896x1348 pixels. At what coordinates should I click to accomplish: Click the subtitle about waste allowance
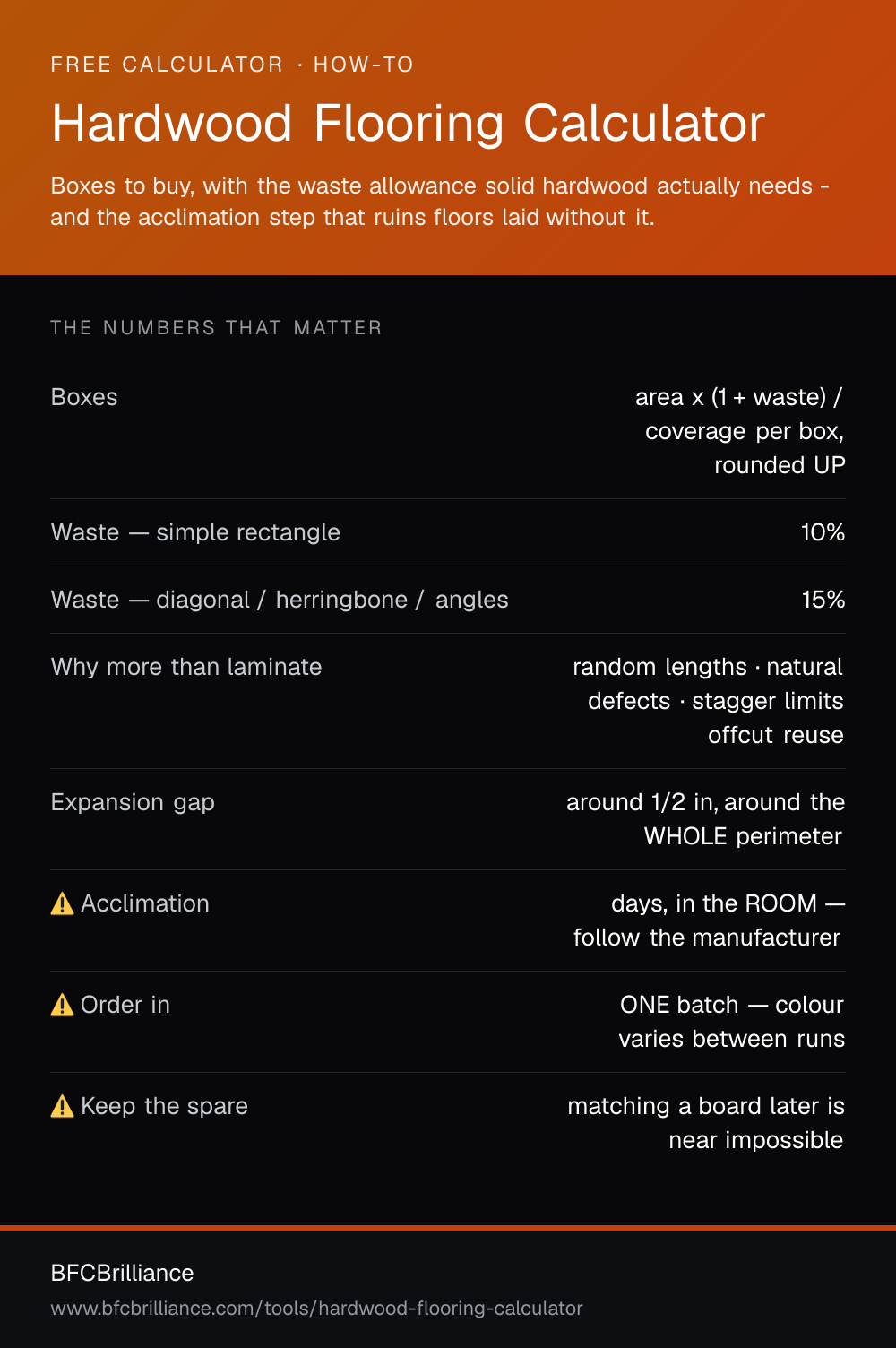click(440, 202)
